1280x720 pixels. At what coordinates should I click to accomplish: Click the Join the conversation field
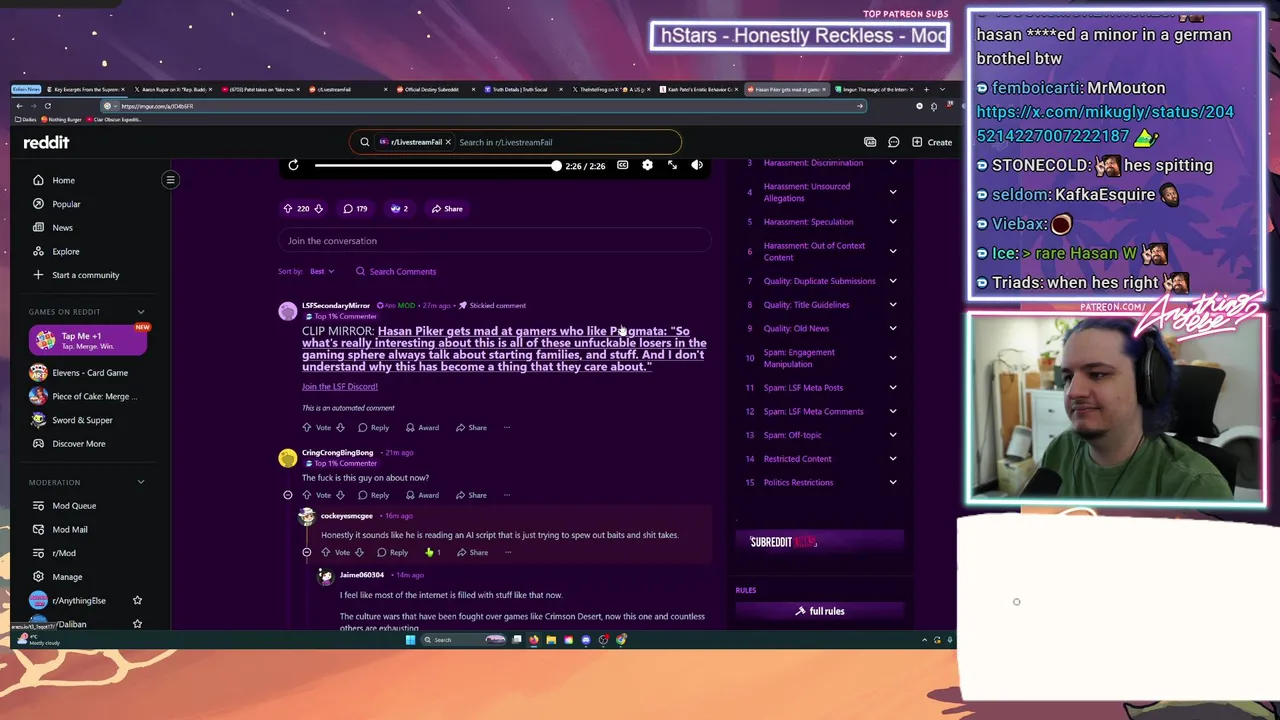tap(494, 241)
